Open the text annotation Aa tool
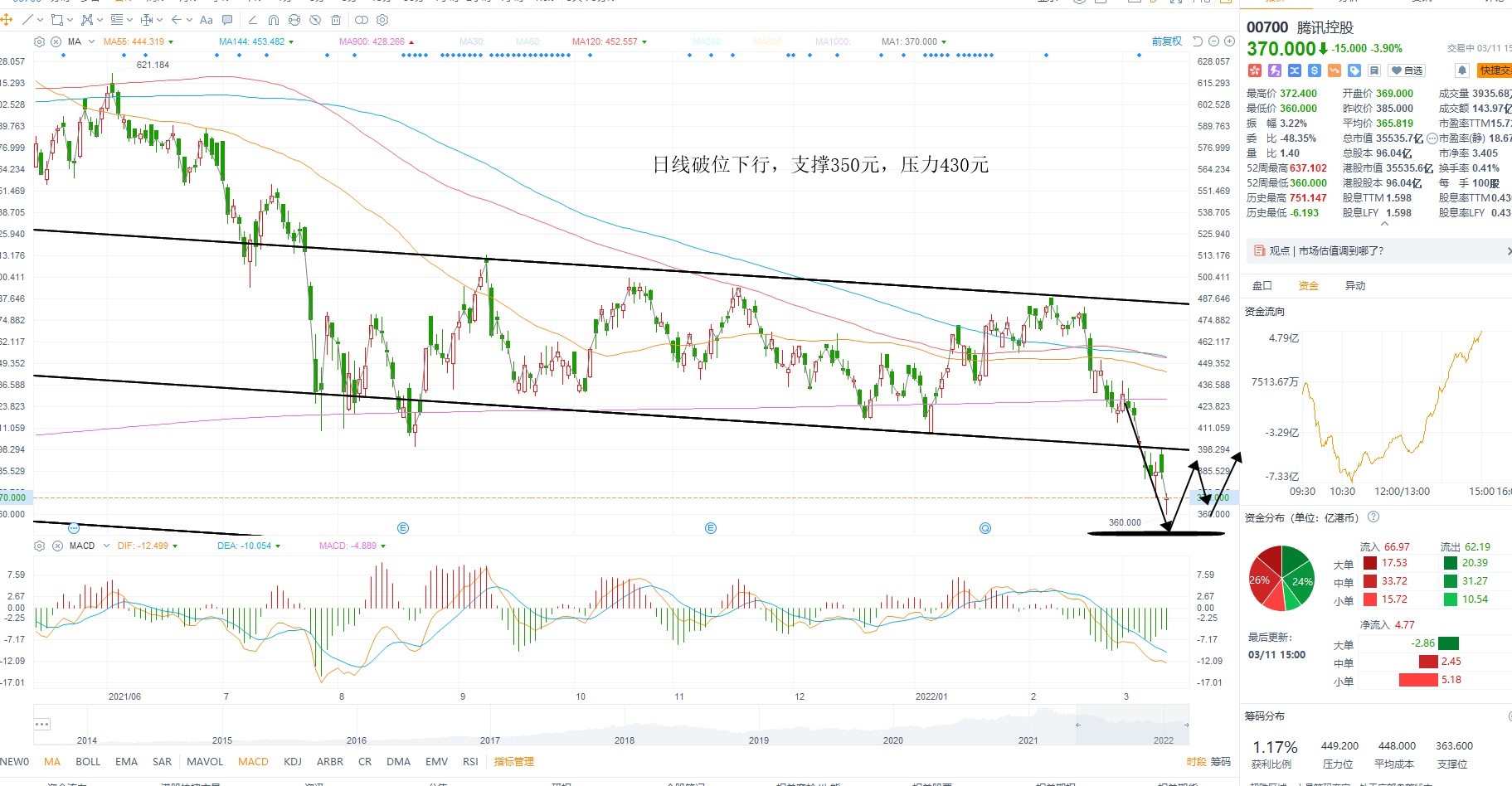Screen dimensions: 1512x786 click(206, 20)
